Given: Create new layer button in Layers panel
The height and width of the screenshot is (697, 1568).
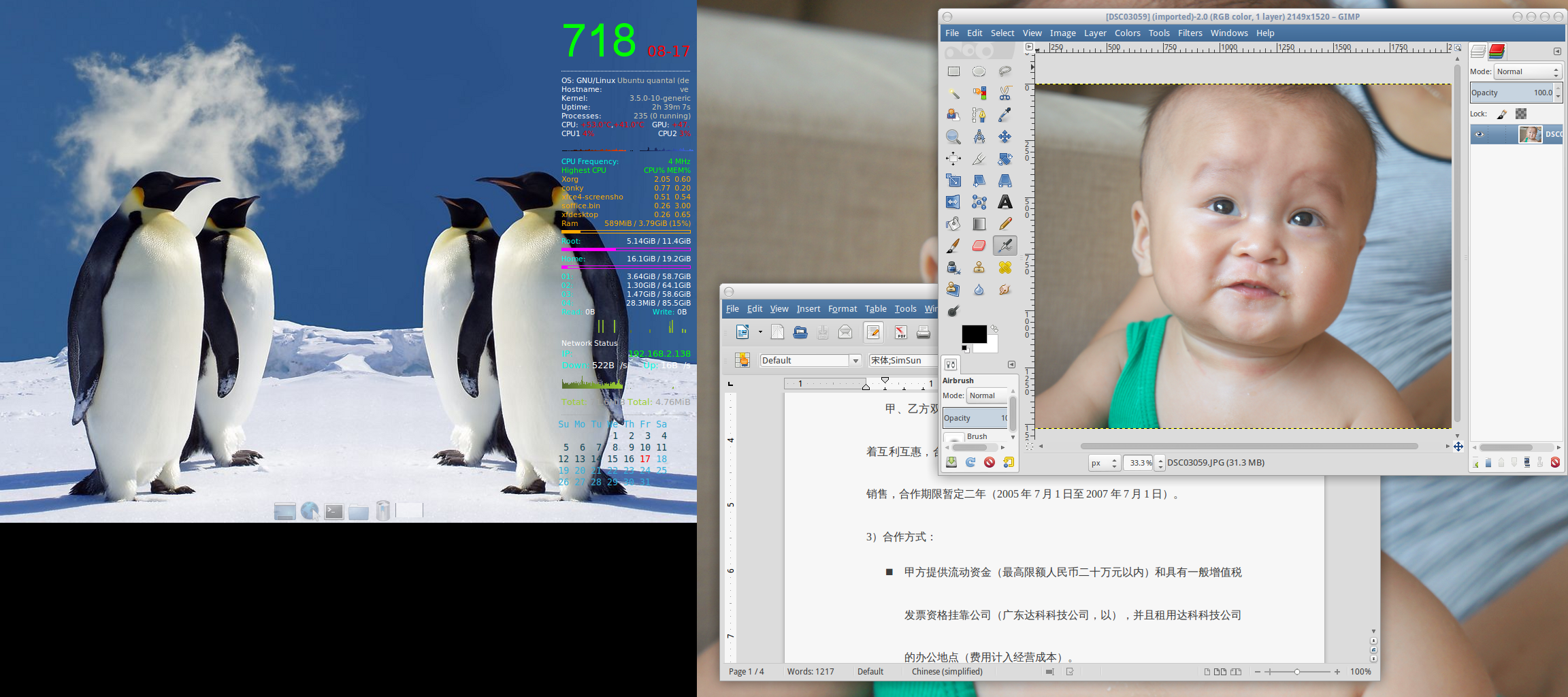Looking at the screenshot, I should point(1475,463).
